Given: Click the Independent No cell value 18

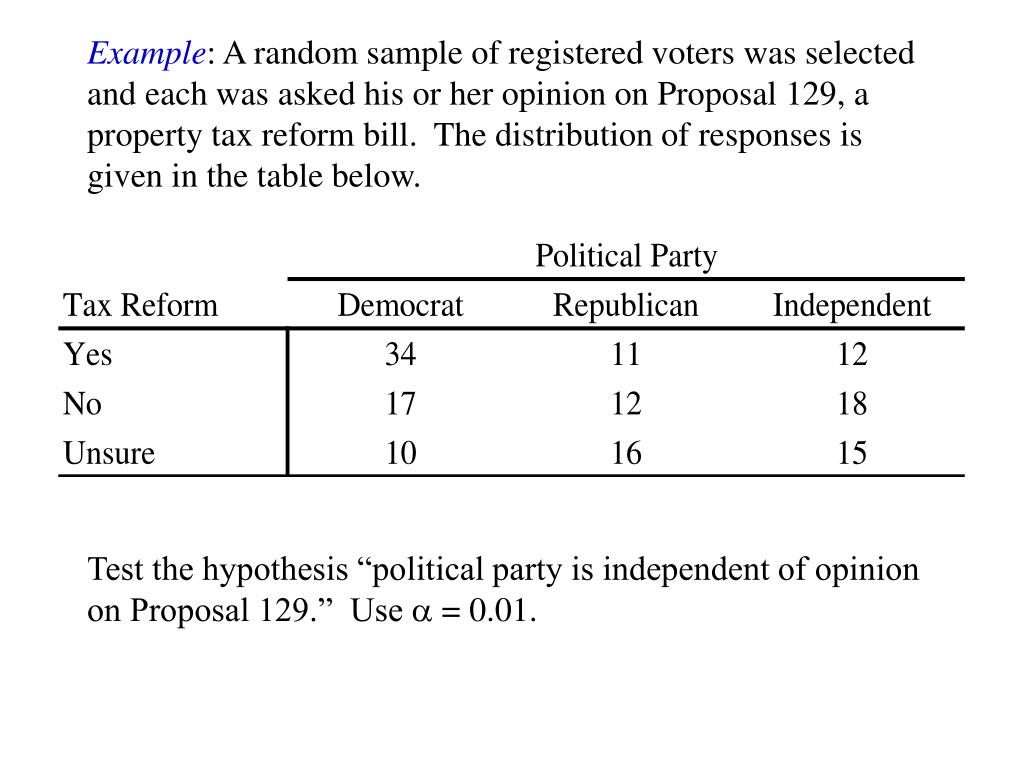Looking at the screenshot, I should (852, 404).
